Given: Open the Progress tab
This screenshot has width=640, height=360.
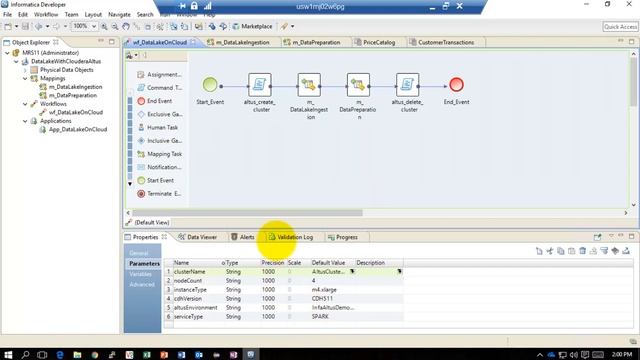Looking at the screenshot, I should (343, 237).
